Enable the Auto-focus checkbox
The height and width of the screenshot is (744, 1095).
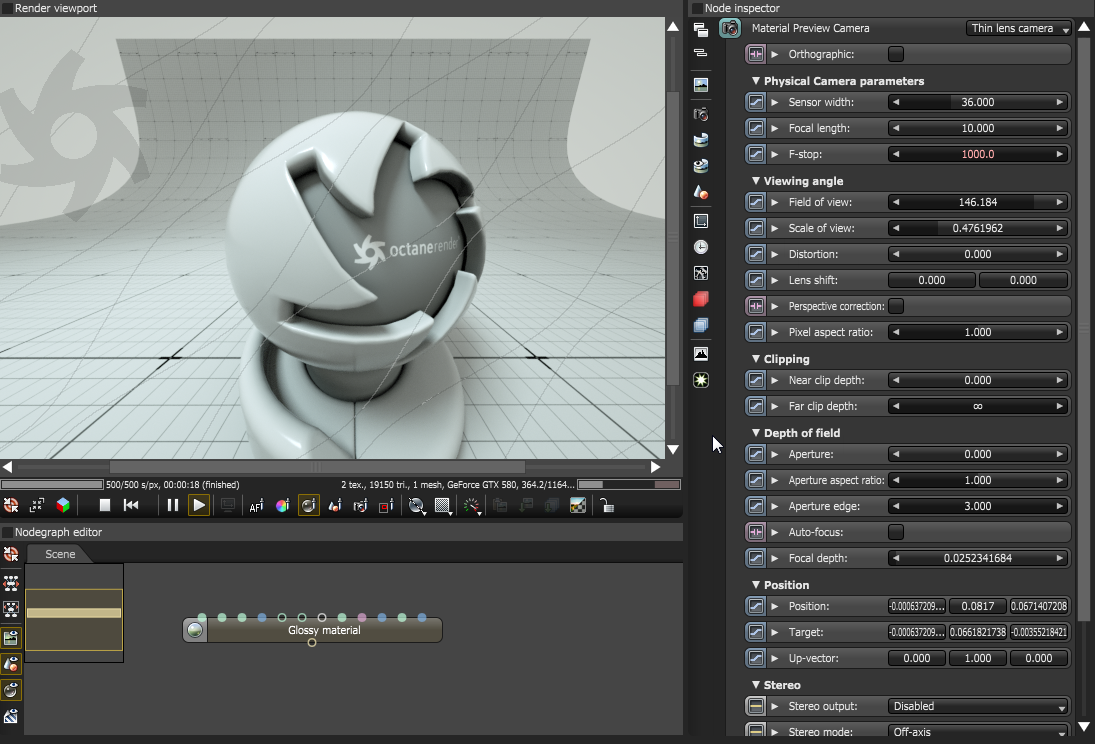895,532
